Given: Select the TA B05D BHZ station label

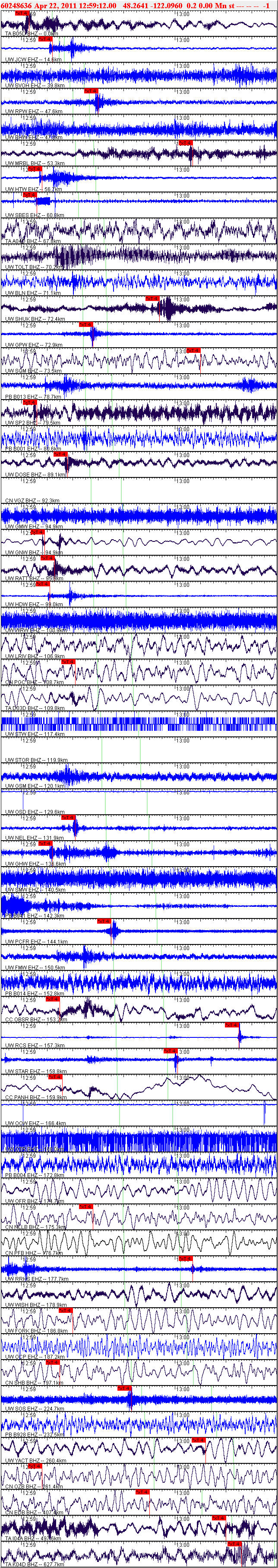Looking at the screenshot, I should coord(32,34).
